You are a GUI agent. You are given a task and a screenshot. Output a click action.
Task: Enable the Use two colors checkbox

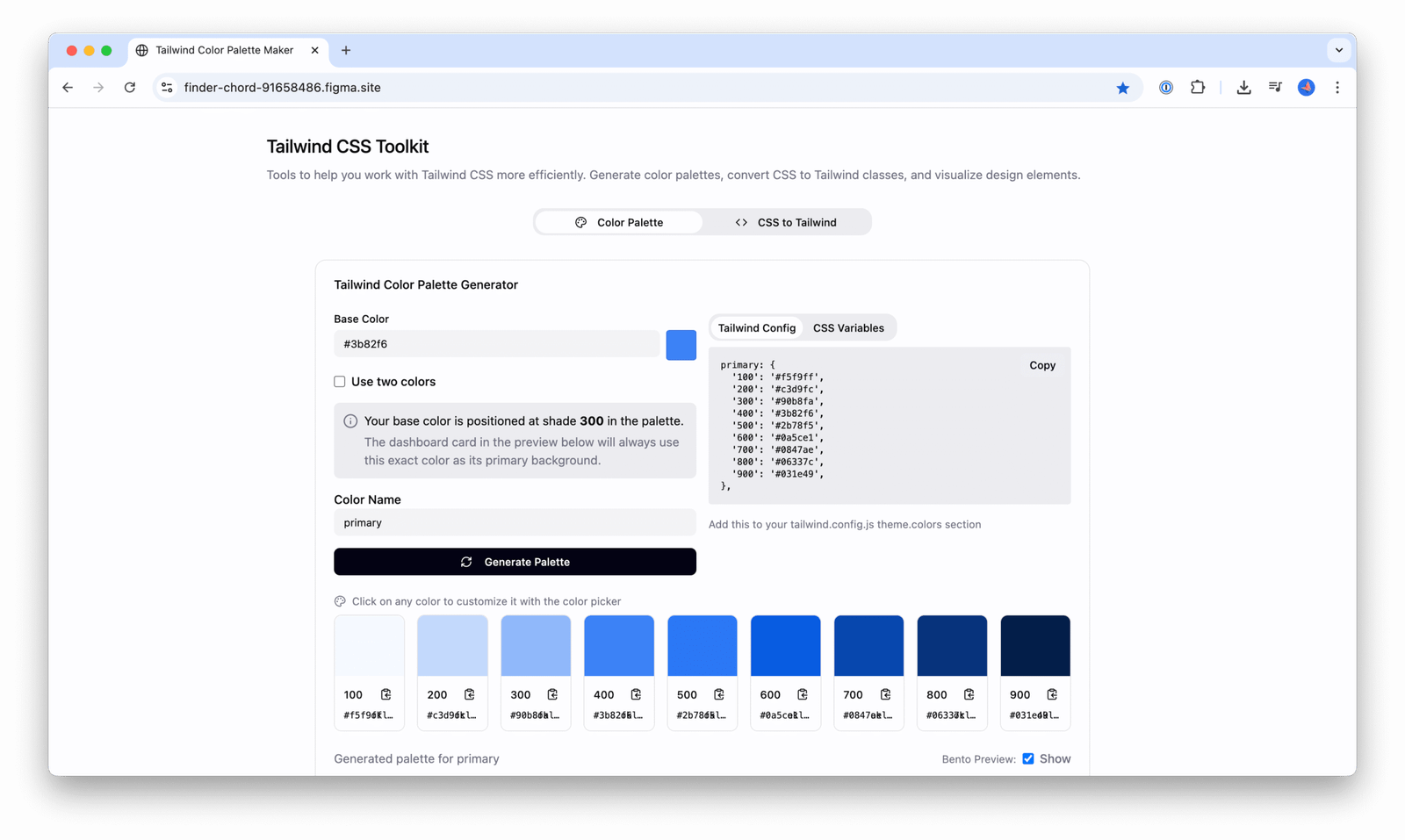click(340, 382)
